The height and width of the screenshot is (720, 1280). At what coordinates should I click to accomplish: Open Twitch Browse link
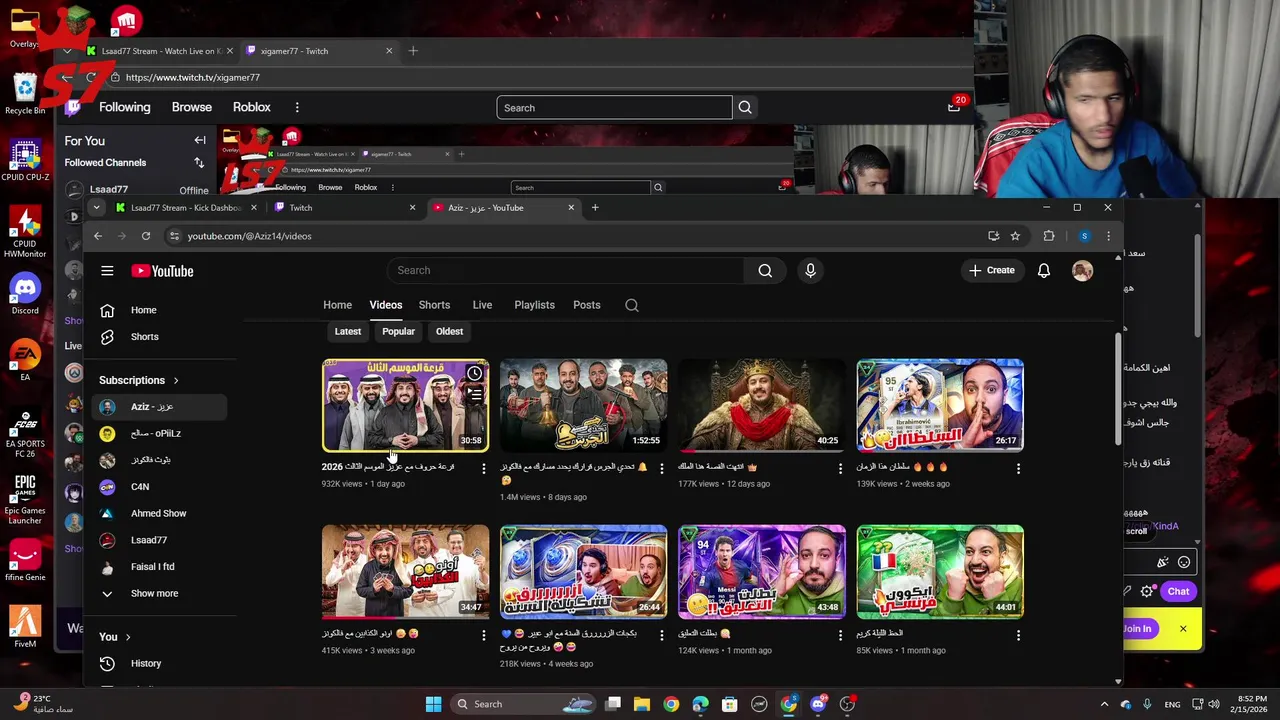192,107
